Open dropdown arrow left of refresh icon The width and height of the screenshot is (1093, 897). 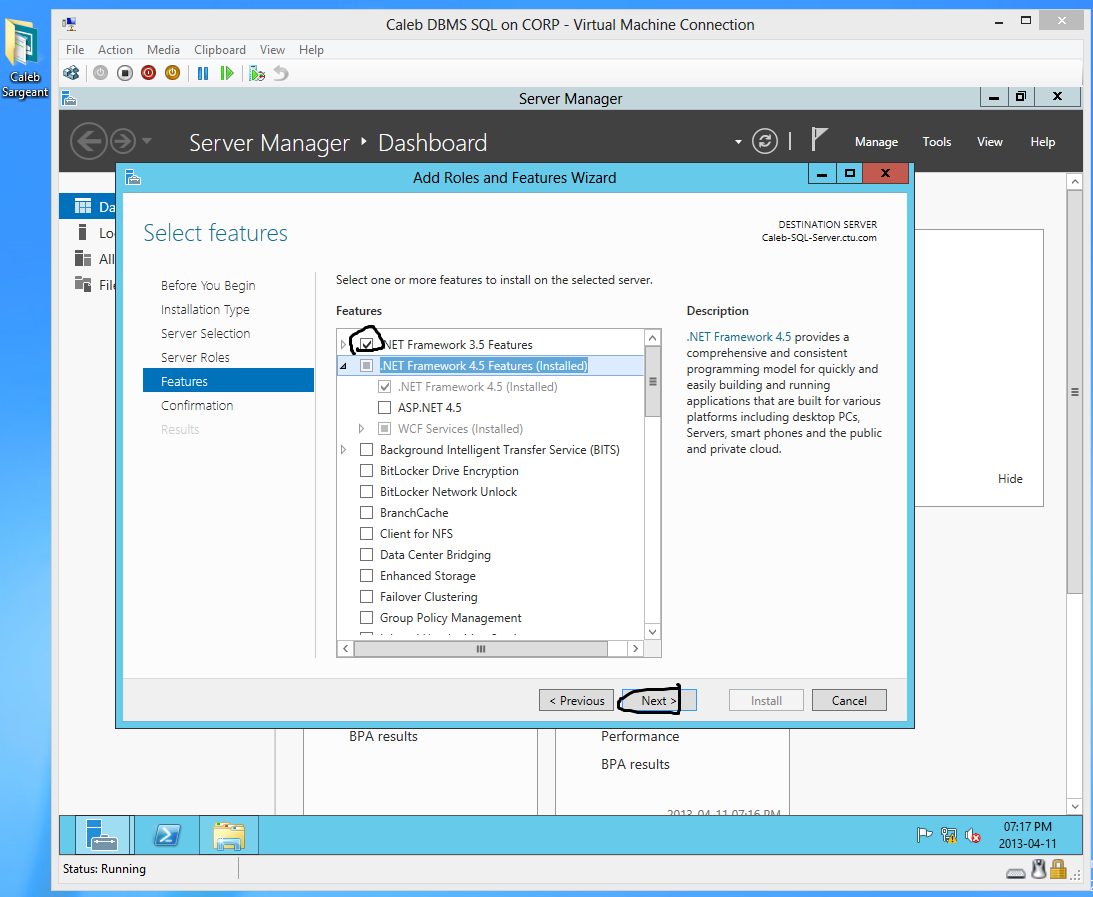coord(738,142)
